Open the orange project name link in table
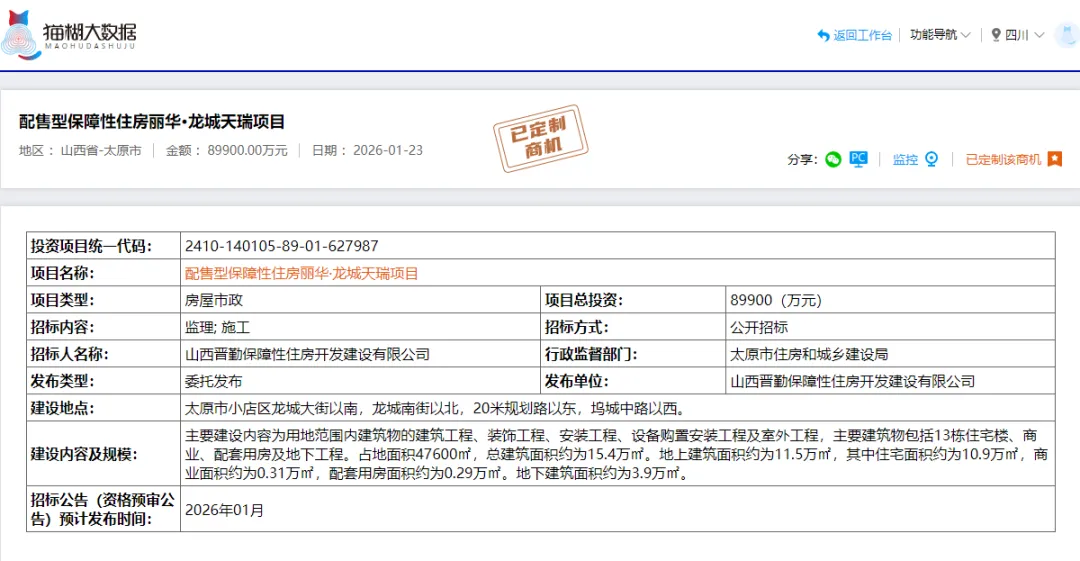This screenshot has height=561, width=1080. point(301,273)
